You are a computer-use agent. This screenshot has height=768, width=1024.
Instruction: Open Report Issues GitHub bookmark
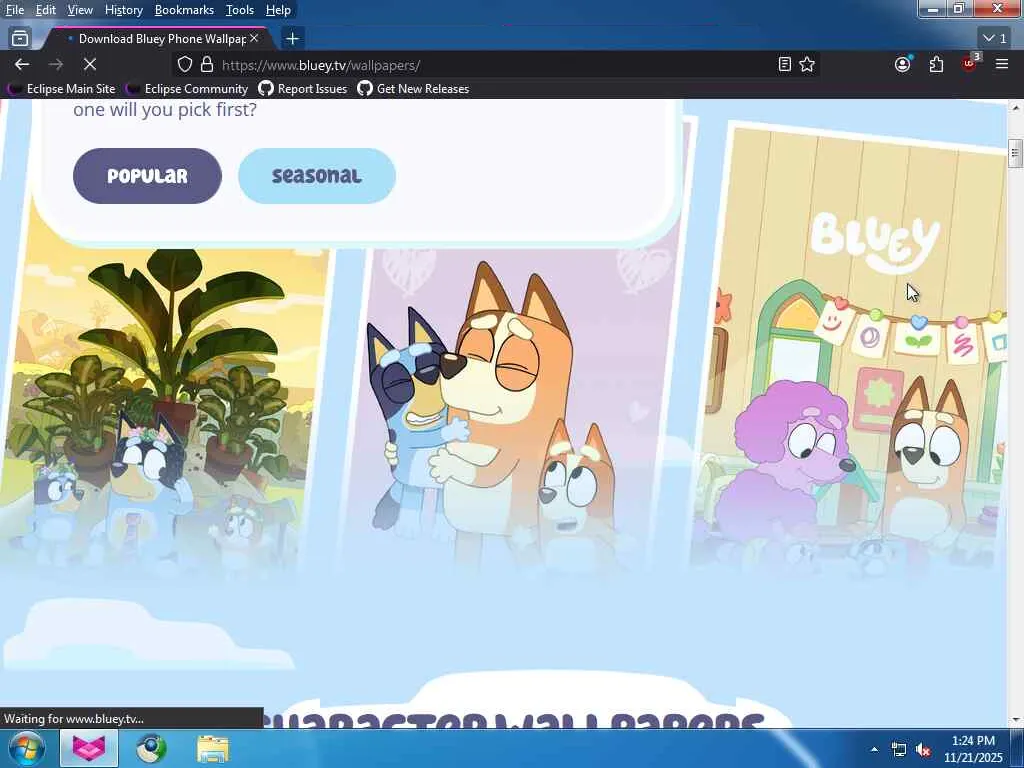(x=303, y=89)
